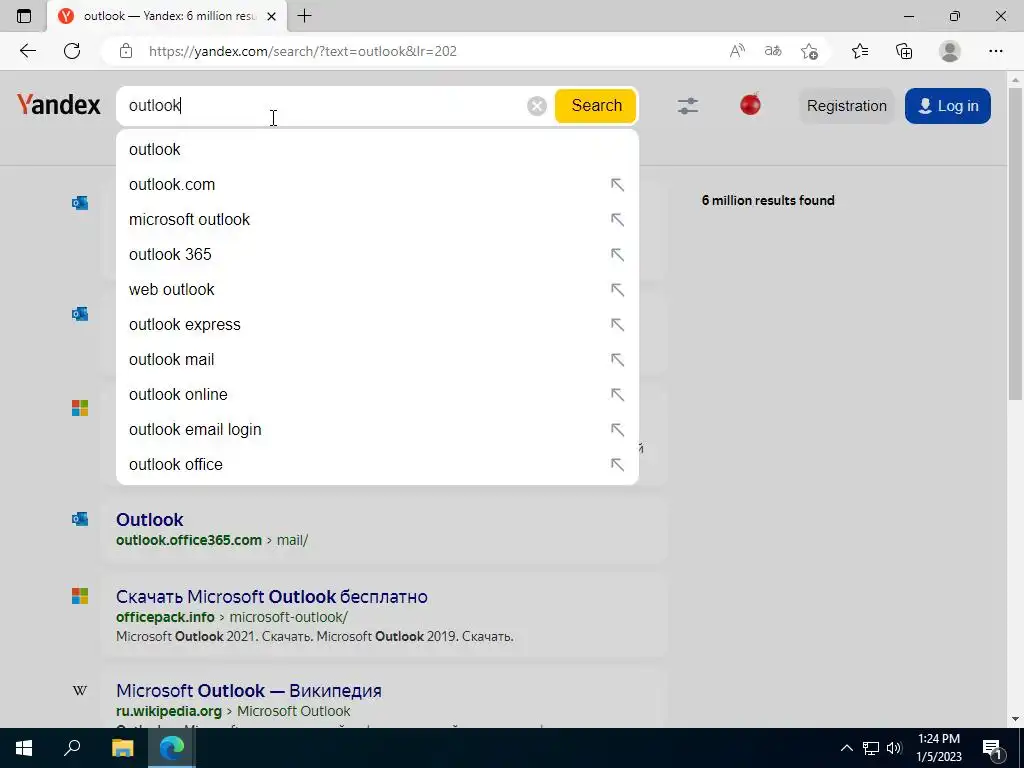Choose outlook office suggestion

point(377,464)
